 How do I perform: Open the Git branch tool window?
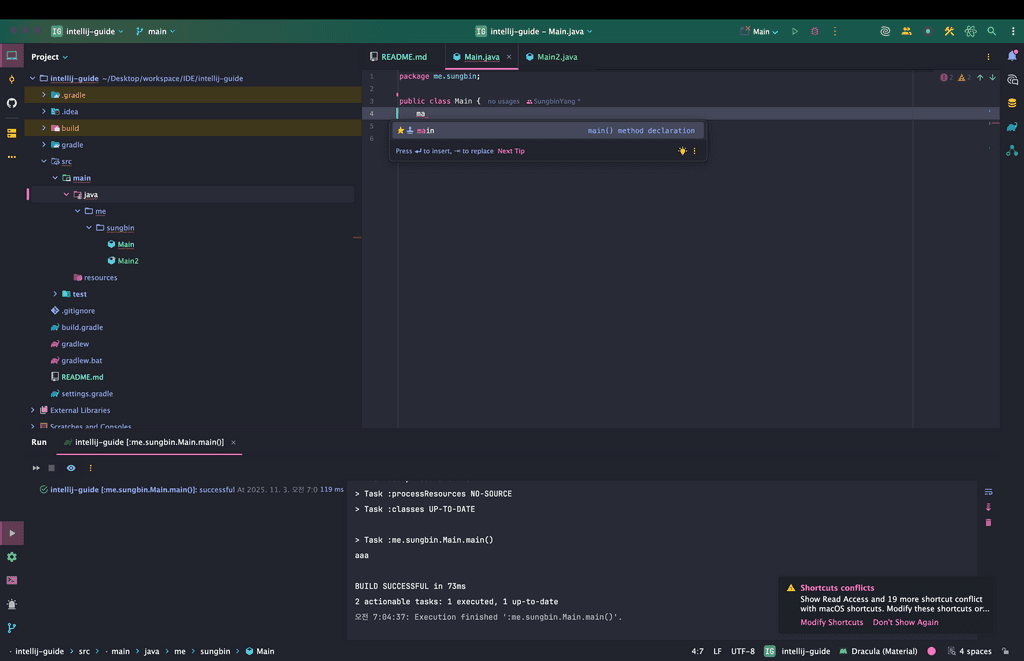tap(12, 628)
